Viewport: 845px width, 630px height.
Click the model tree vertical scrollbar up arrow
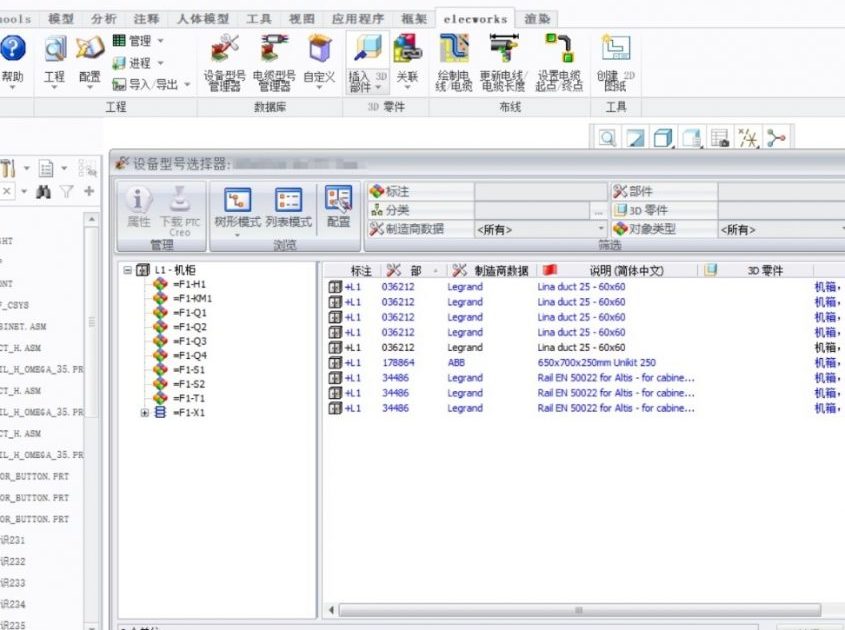(x=92, y=219)
